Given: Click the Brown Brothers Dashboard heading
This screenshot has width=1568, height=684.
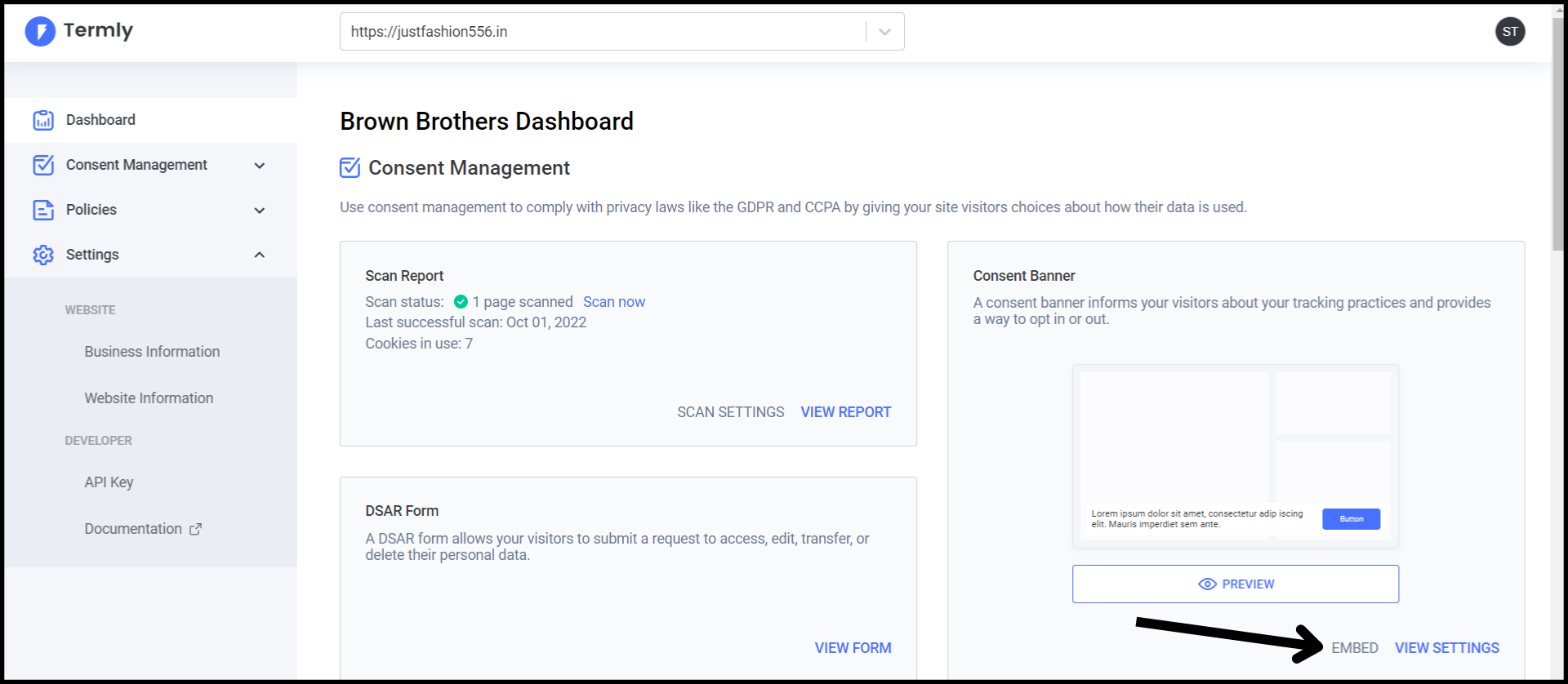Looking at the screenshot, I should coord(487,122).
